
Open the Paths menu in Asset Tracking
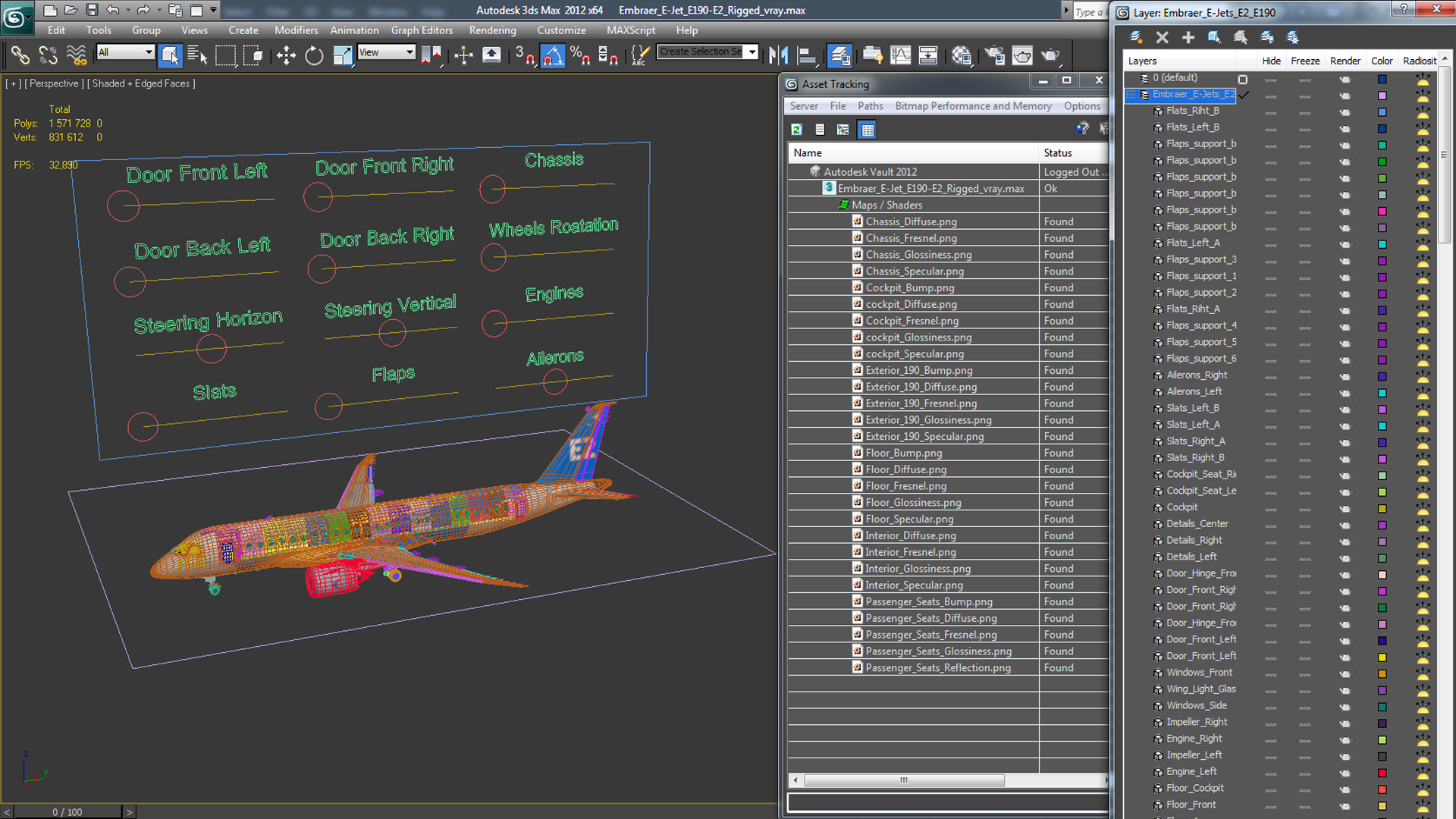pyautogui.click(x=870, y=106)
